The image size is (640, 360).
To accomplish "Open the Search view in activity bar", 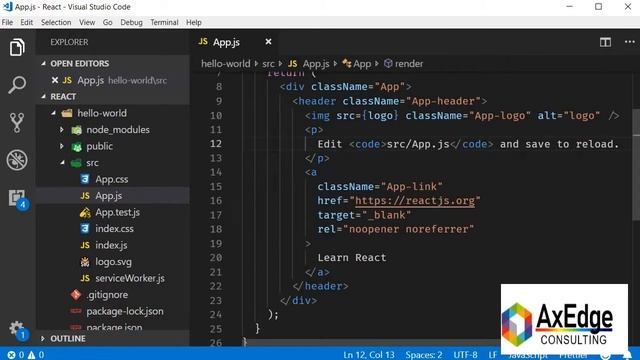I will tap(17, 85).
